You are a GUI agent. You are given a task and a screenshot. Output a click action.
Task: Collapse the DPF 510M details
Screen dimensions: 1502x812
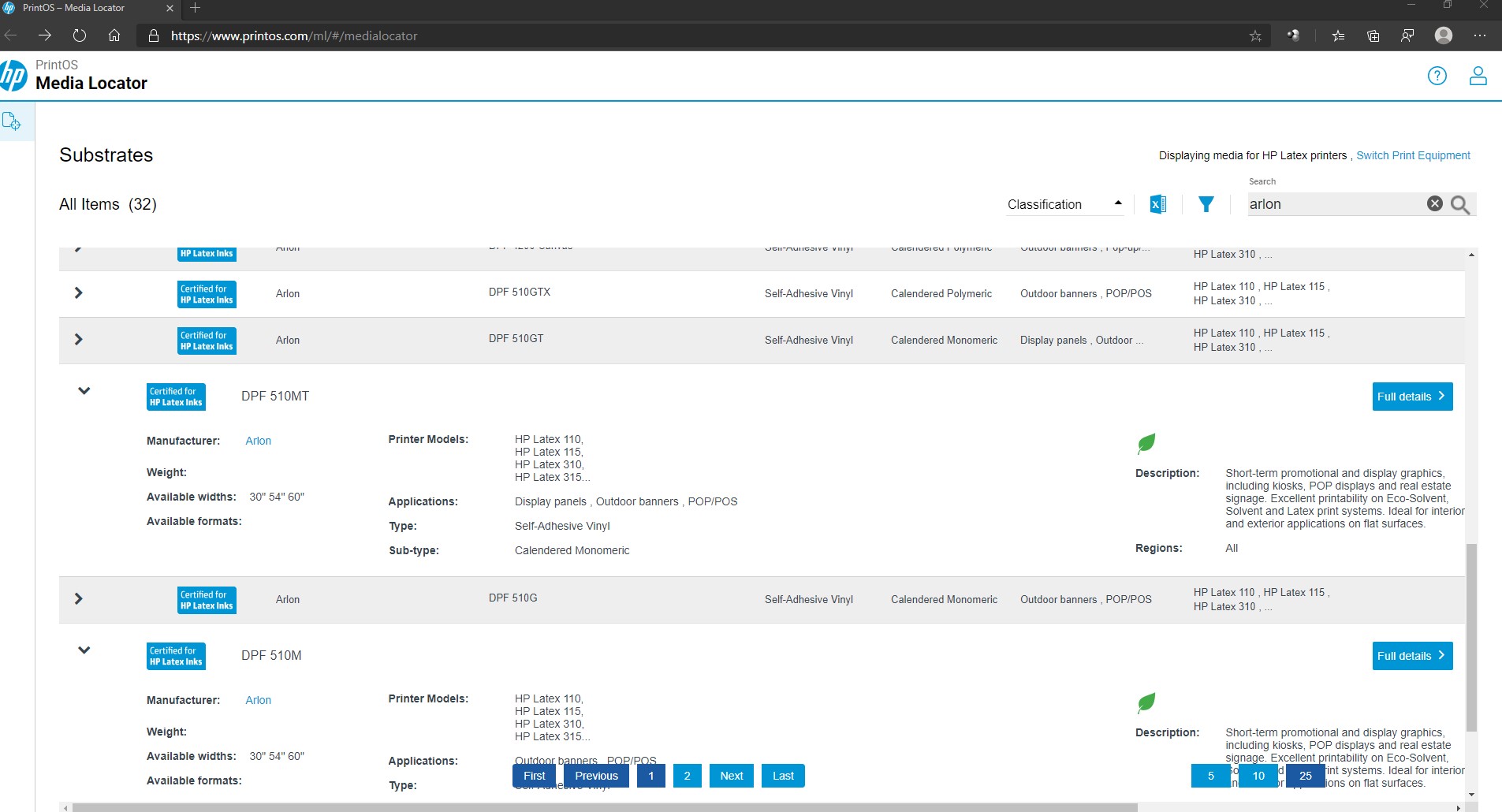point(84,650)
